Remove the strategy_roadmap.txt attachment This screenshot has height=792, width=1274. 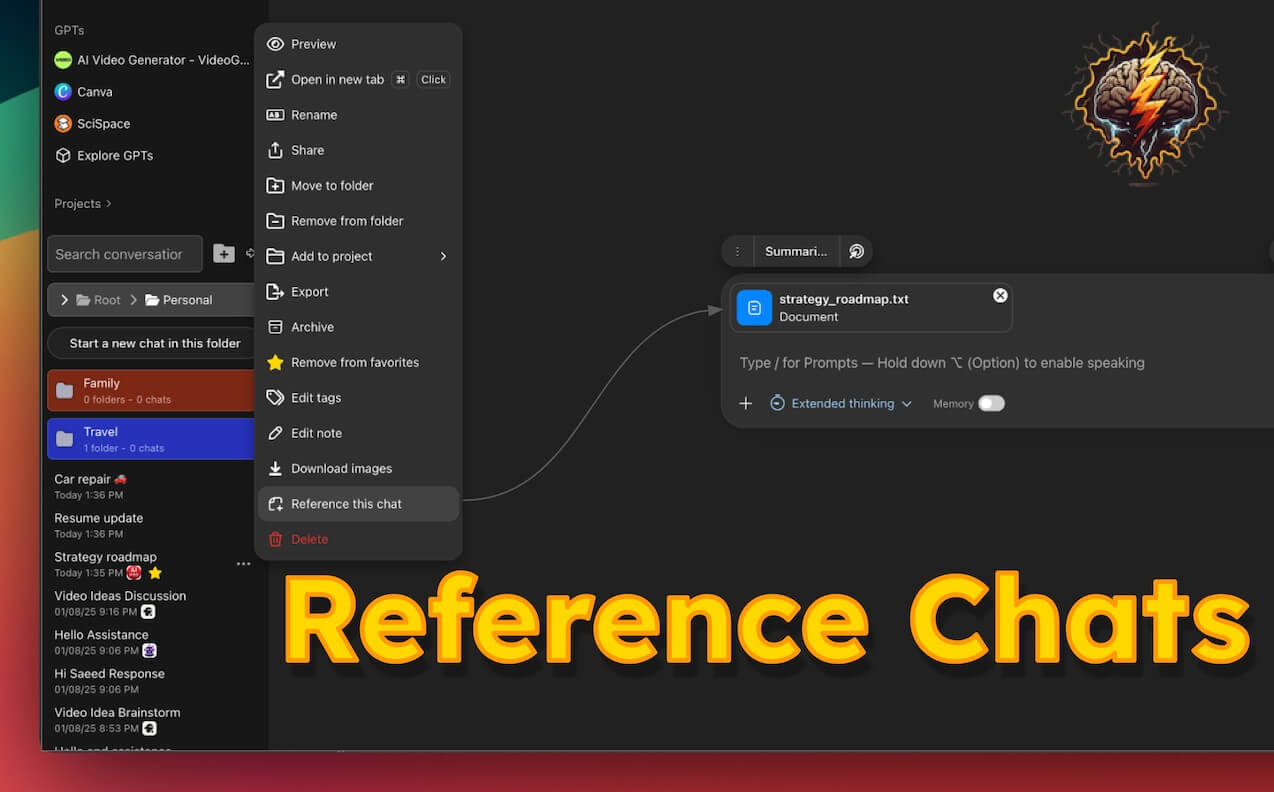click(x=1000, y=296)
